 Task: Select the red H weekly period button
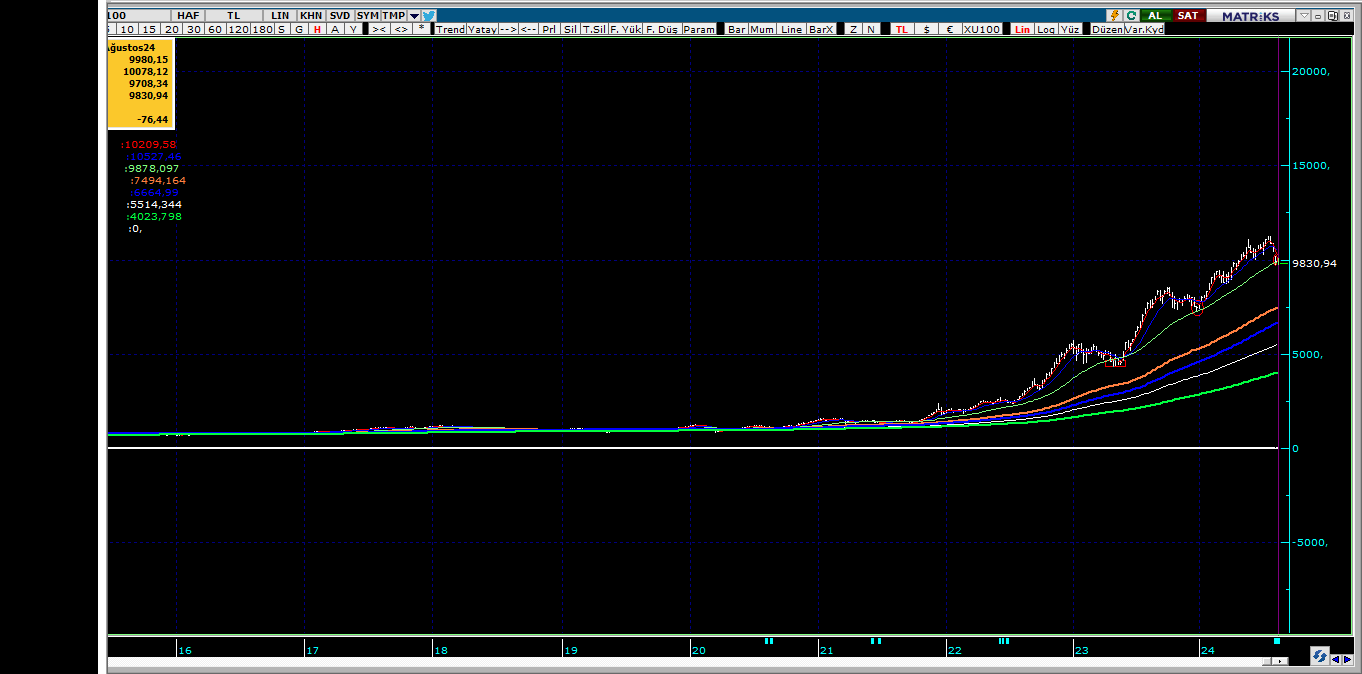(x=317, y=29)
